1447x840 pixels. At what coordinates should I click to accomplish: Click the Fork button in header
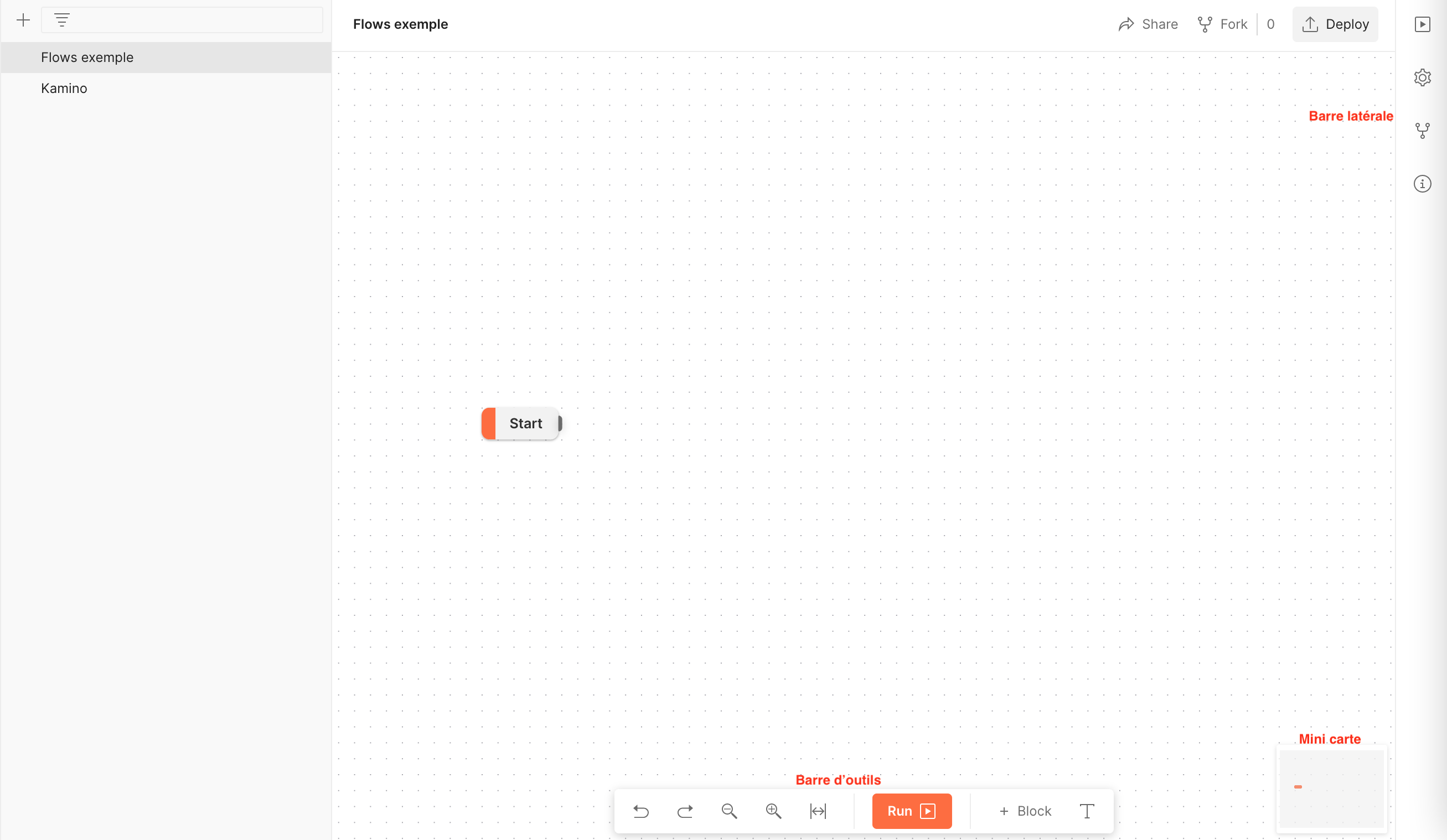(x=1222, y=24)
